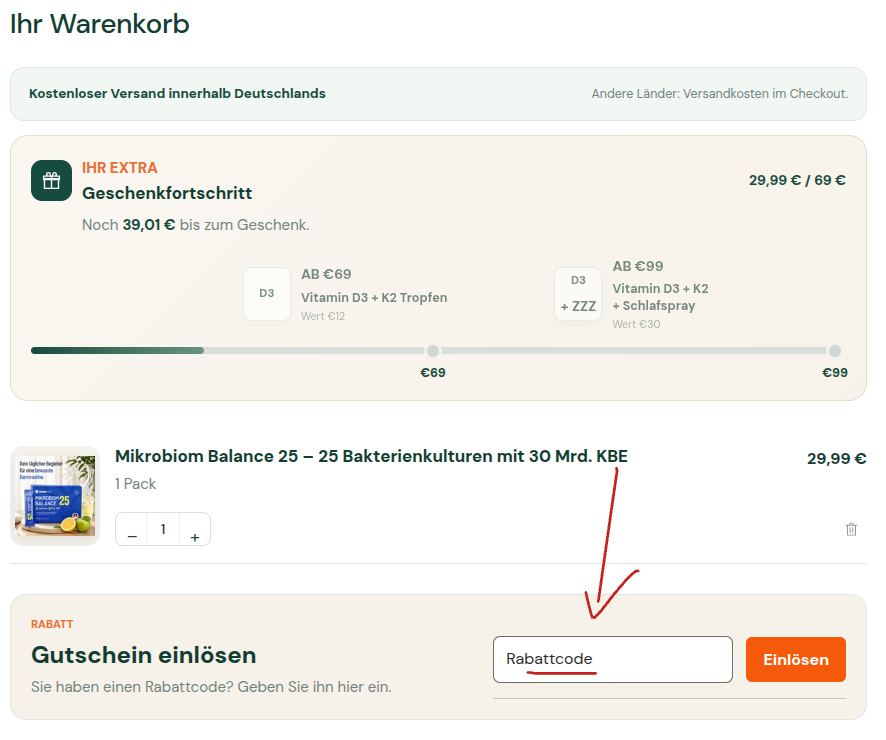This screenshot has width=886, height=740.
Task: Click the Gutschein einlösen heading
Action: (x=144, y=655)
